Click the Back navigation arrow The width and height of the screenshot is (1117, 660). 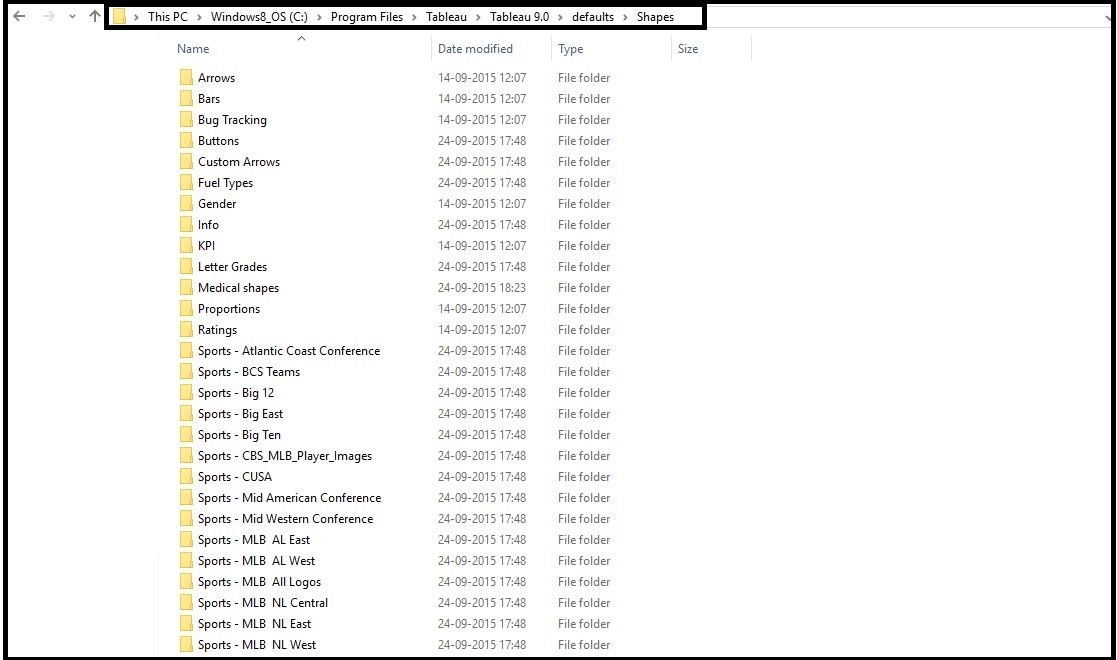(x=19, y=16)
